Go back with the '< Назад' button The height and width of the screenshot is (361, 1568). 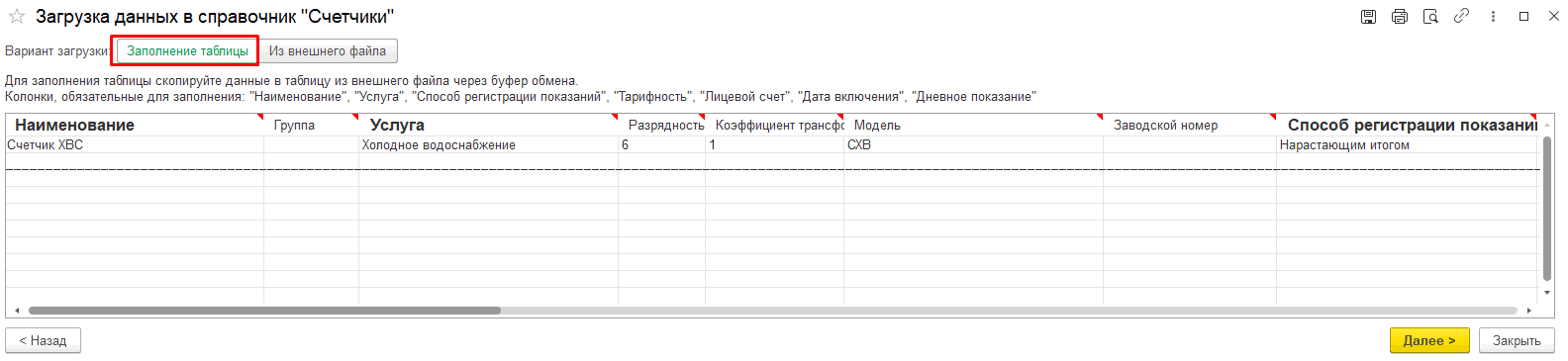click(x=43, y=340)
